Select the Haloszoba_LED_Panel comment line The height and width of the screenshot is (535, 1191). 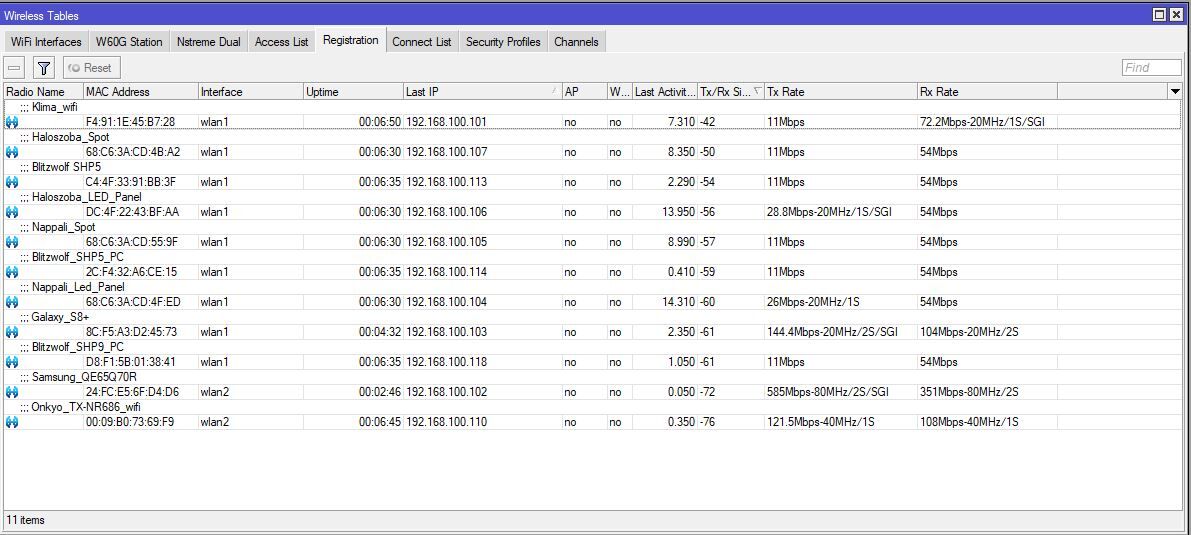click(x=81, y=198)
